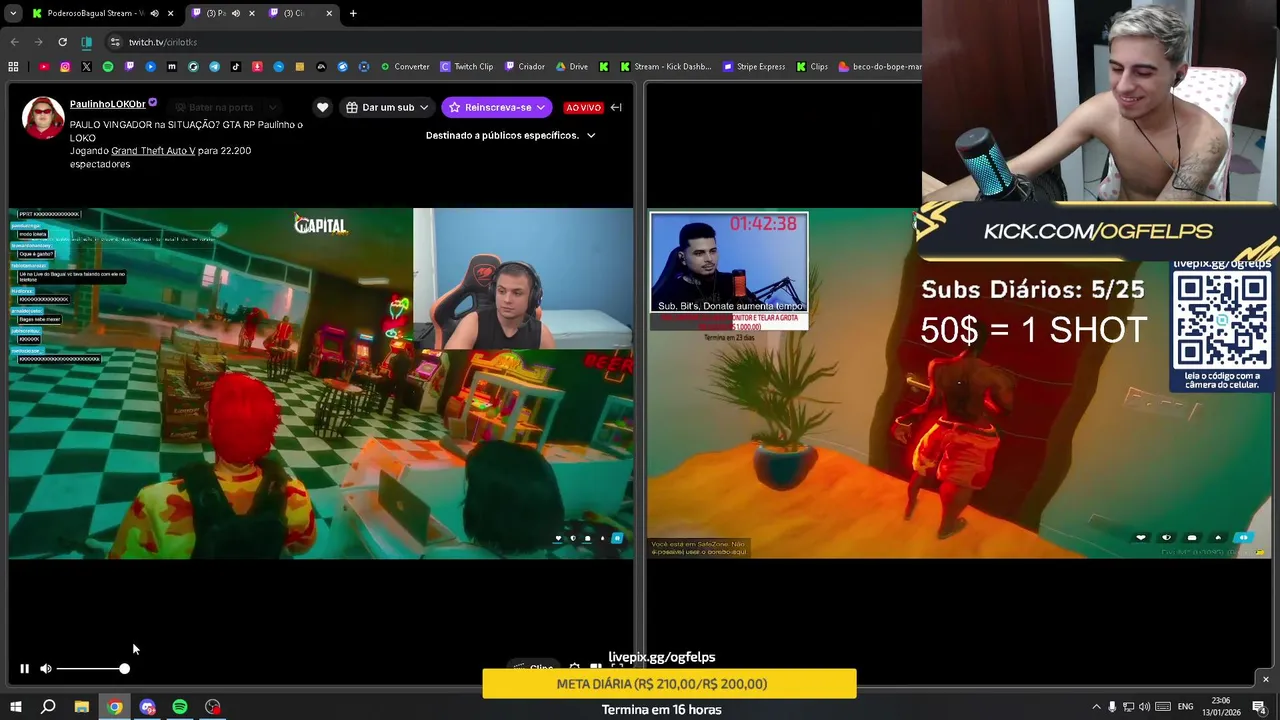Pause the Twitch stream
Viewport: 1280px width, 720px height.
[24, 669]
